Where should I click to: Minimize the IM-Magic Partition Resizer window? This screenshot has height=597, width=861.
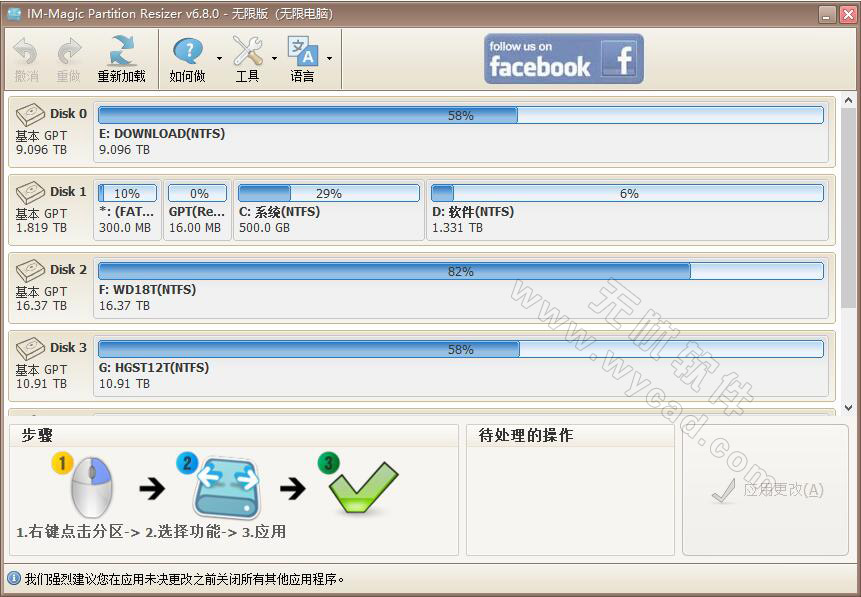point(827,14)
